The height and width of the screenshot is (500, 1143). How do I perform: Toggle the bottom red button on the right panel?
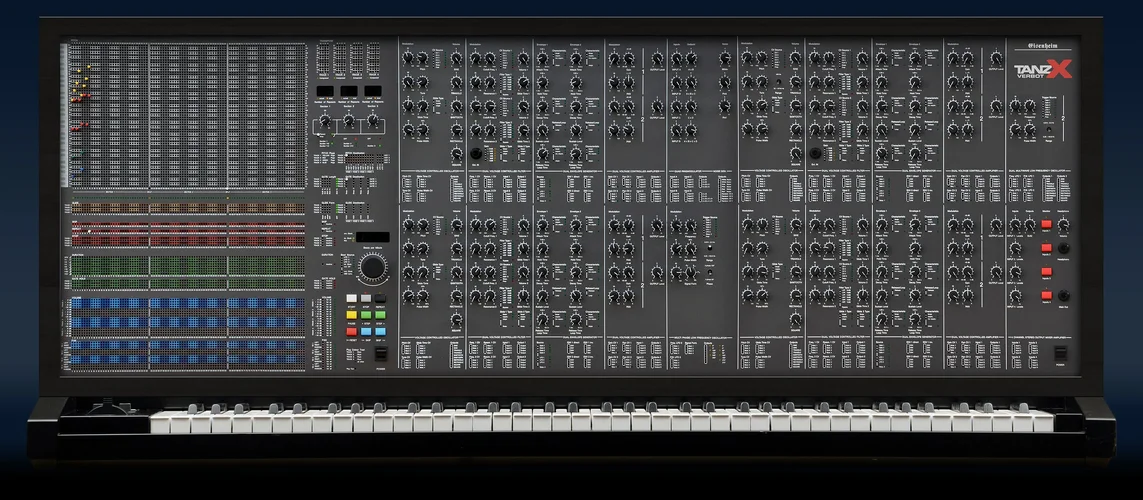pyautogui.click(x=1046, y=295)
